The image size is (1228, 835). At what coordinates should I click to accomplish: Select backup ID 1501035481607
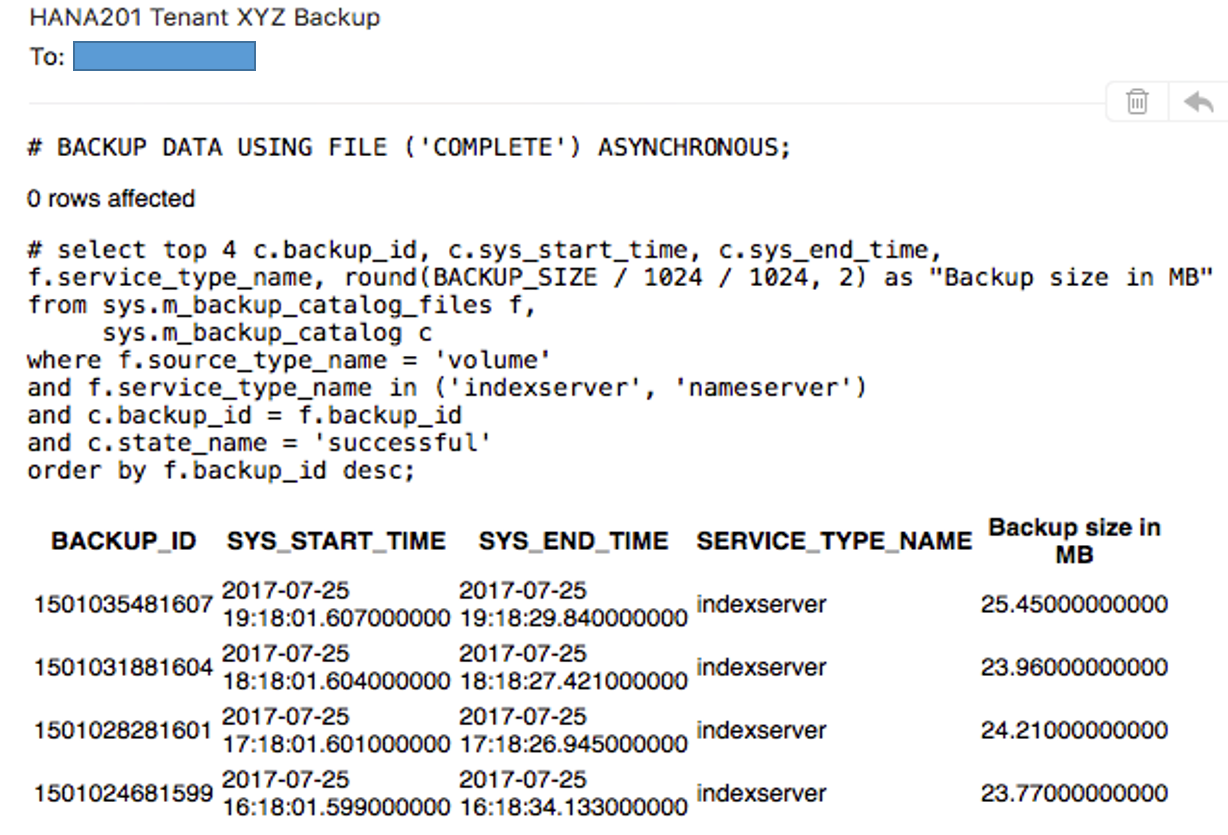tap(122, 604)
